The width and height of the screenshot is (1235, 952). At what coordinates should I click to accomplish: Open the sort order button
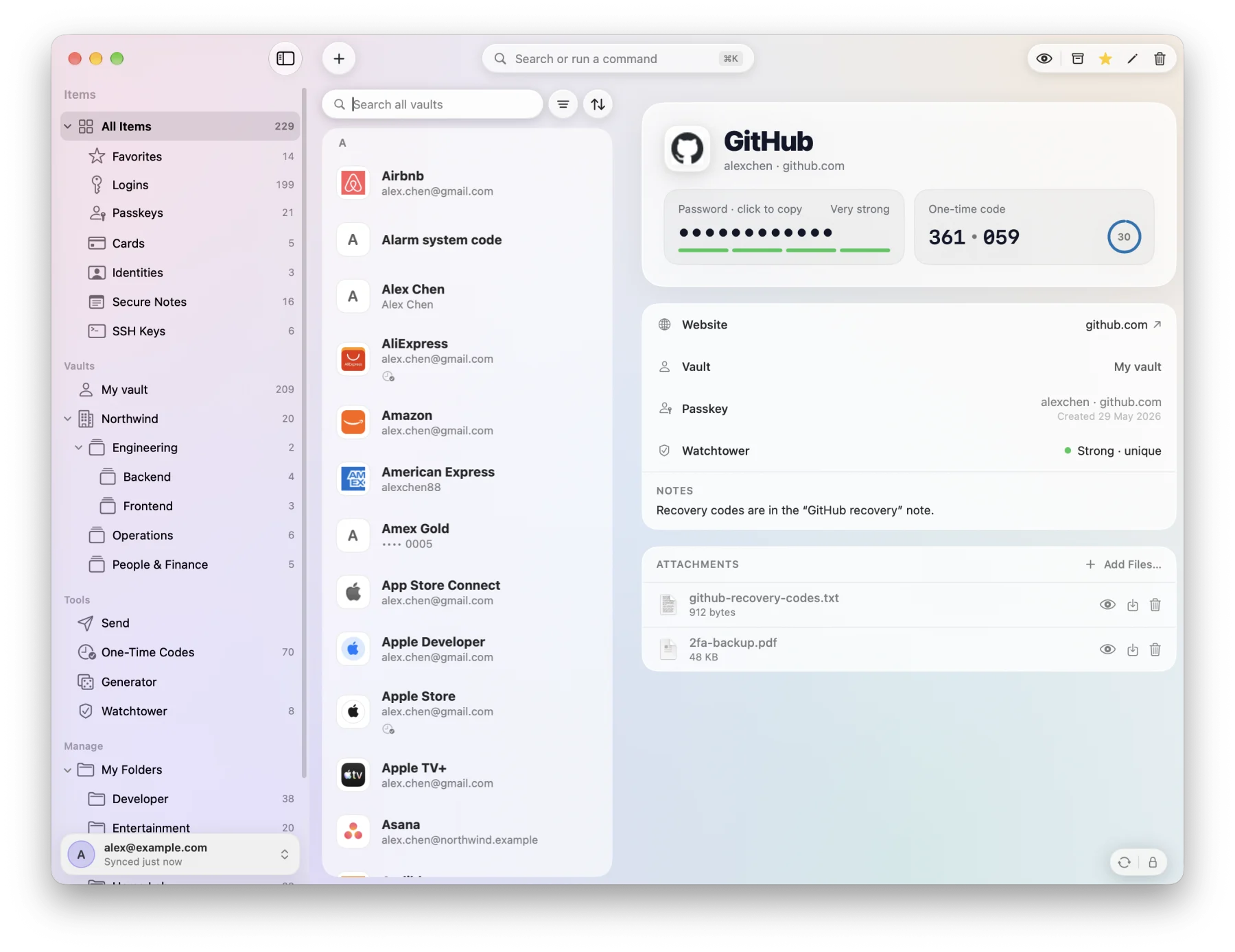point(598,104)
